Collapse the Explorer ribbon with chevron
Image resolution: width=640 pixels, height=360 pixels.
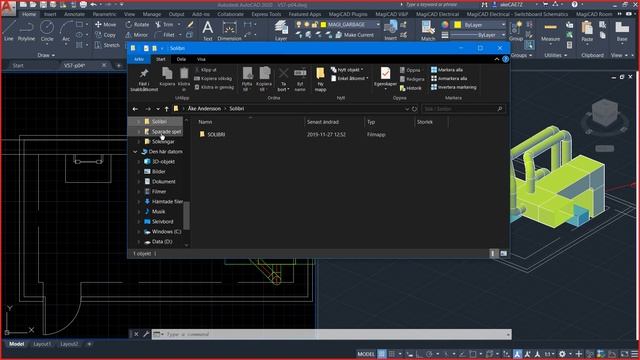(x=496, y=59)
